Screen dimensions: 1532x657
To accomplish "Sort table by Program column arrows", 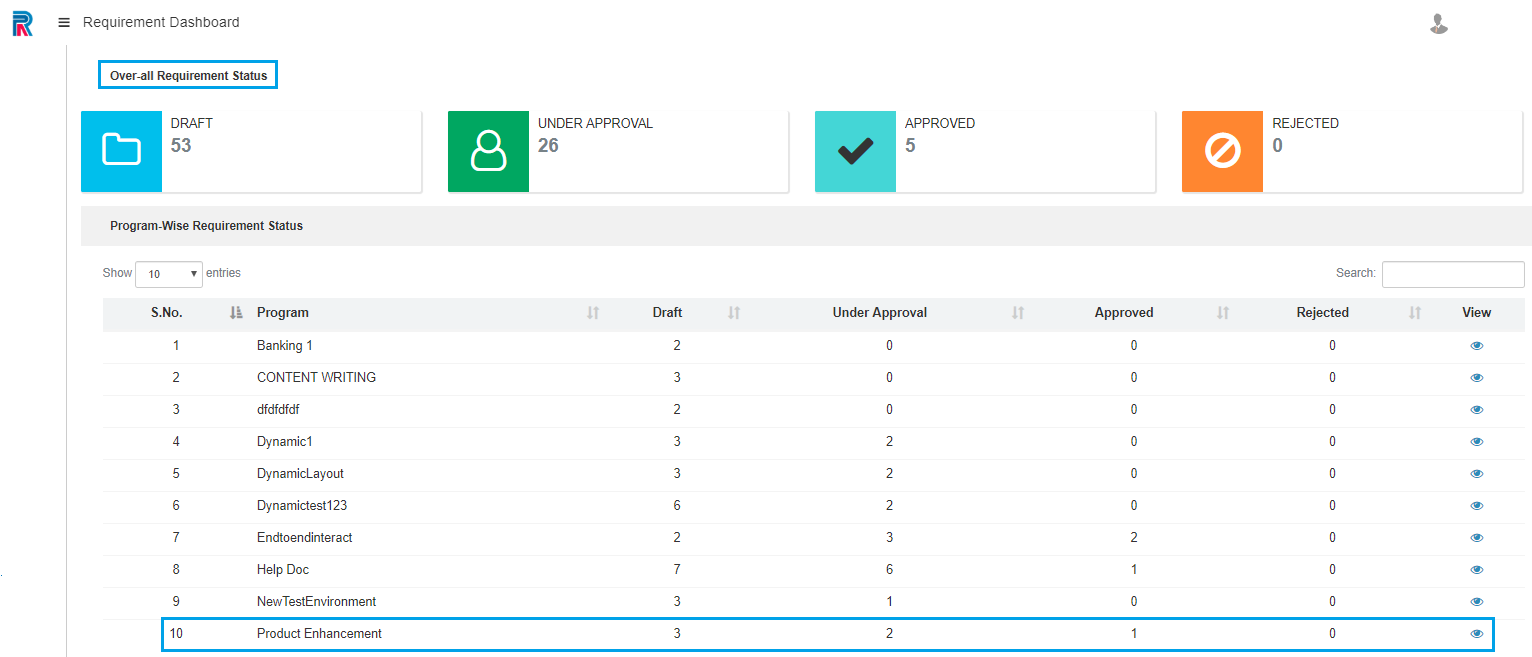I will click(593, 313).
